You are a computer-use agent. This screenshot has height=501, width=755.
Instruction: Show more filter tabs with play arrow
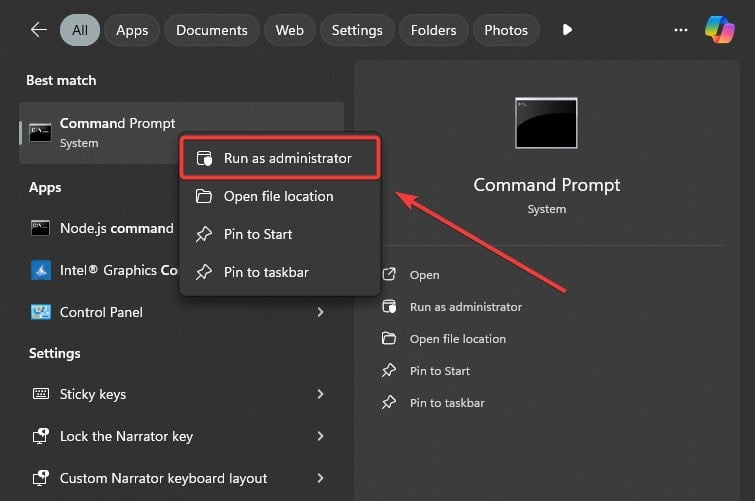pos(567,30)
